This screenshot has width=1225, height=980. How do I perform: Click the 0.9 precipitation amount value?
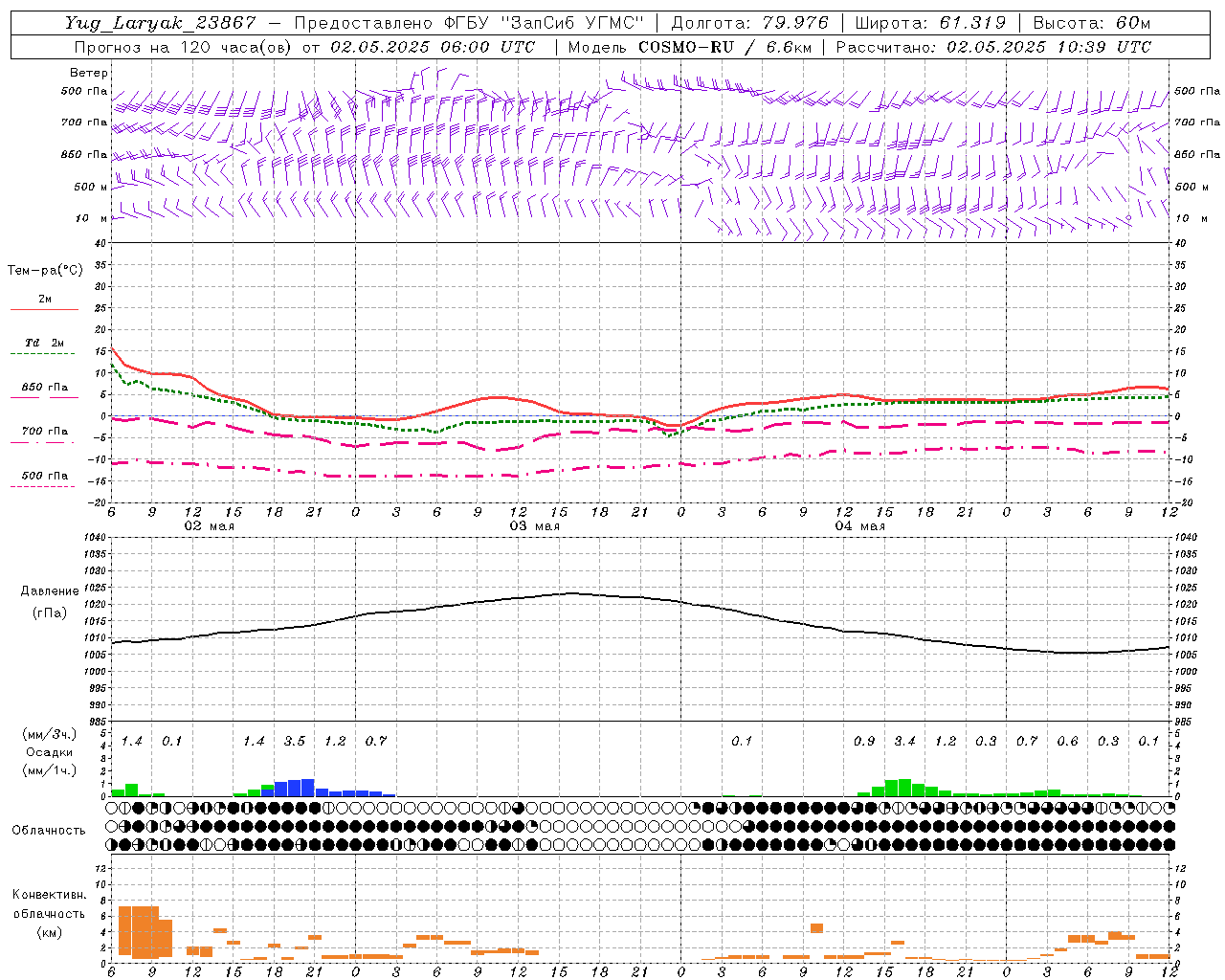tap(864, 742)
